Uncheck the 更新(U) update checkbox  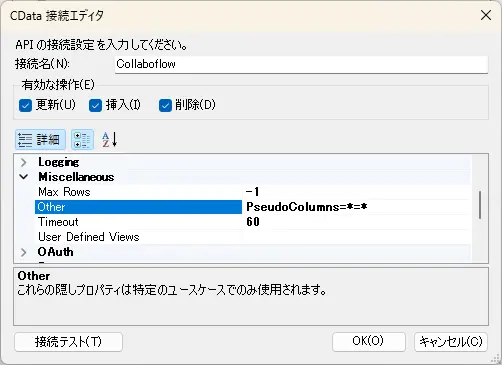(25, 105)
